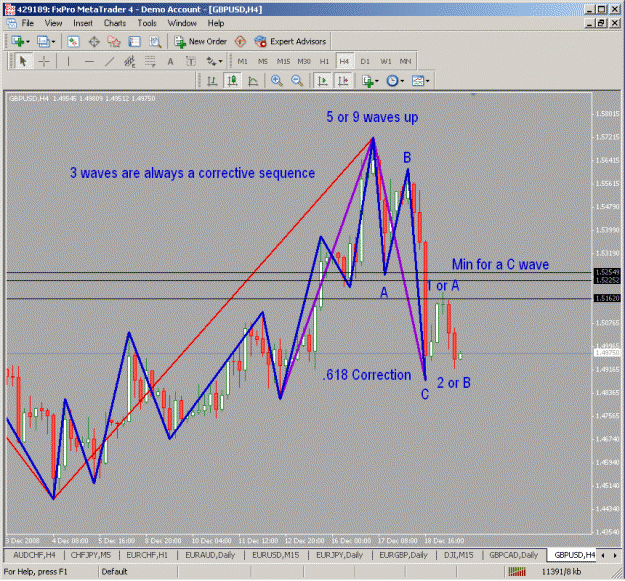The image size is (625, 581).
Task: Select the Text tool marked A
Action: [170, 61]
